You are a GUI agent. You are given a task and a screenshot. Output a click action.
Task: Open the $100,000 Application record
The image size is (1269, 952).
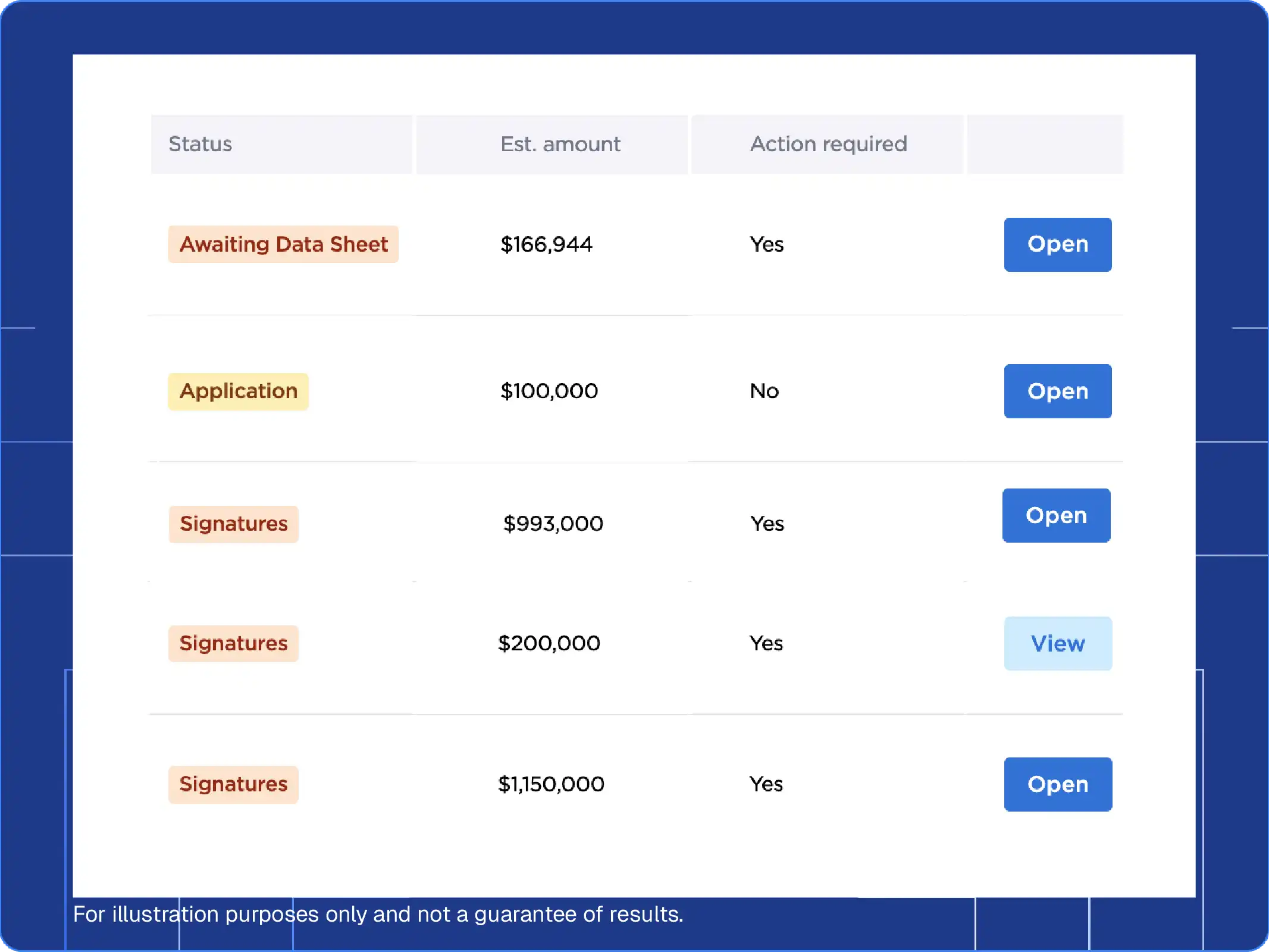[x=1057, y=391]
